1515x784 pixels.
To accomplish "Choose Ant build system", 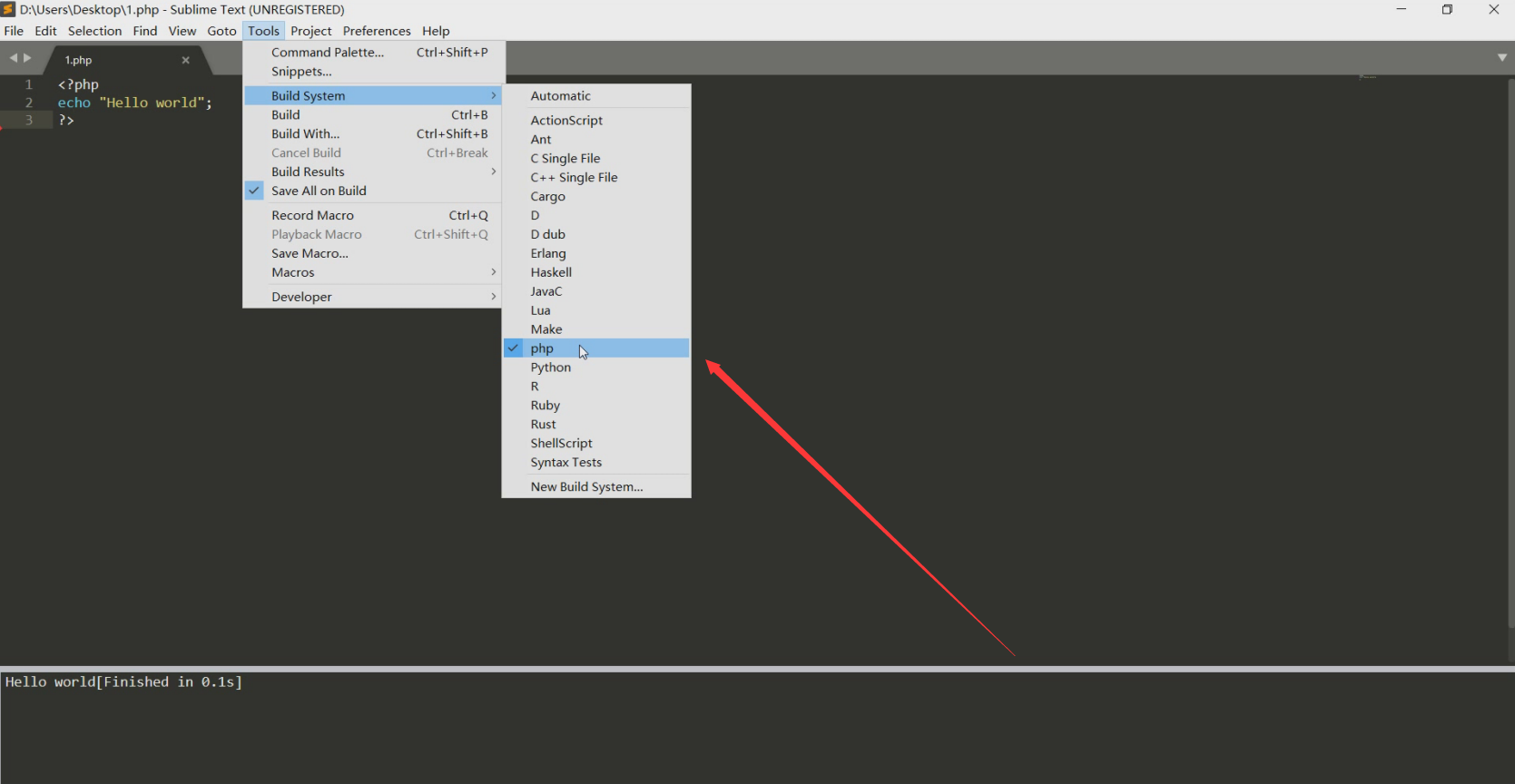I will pos(596,139).
